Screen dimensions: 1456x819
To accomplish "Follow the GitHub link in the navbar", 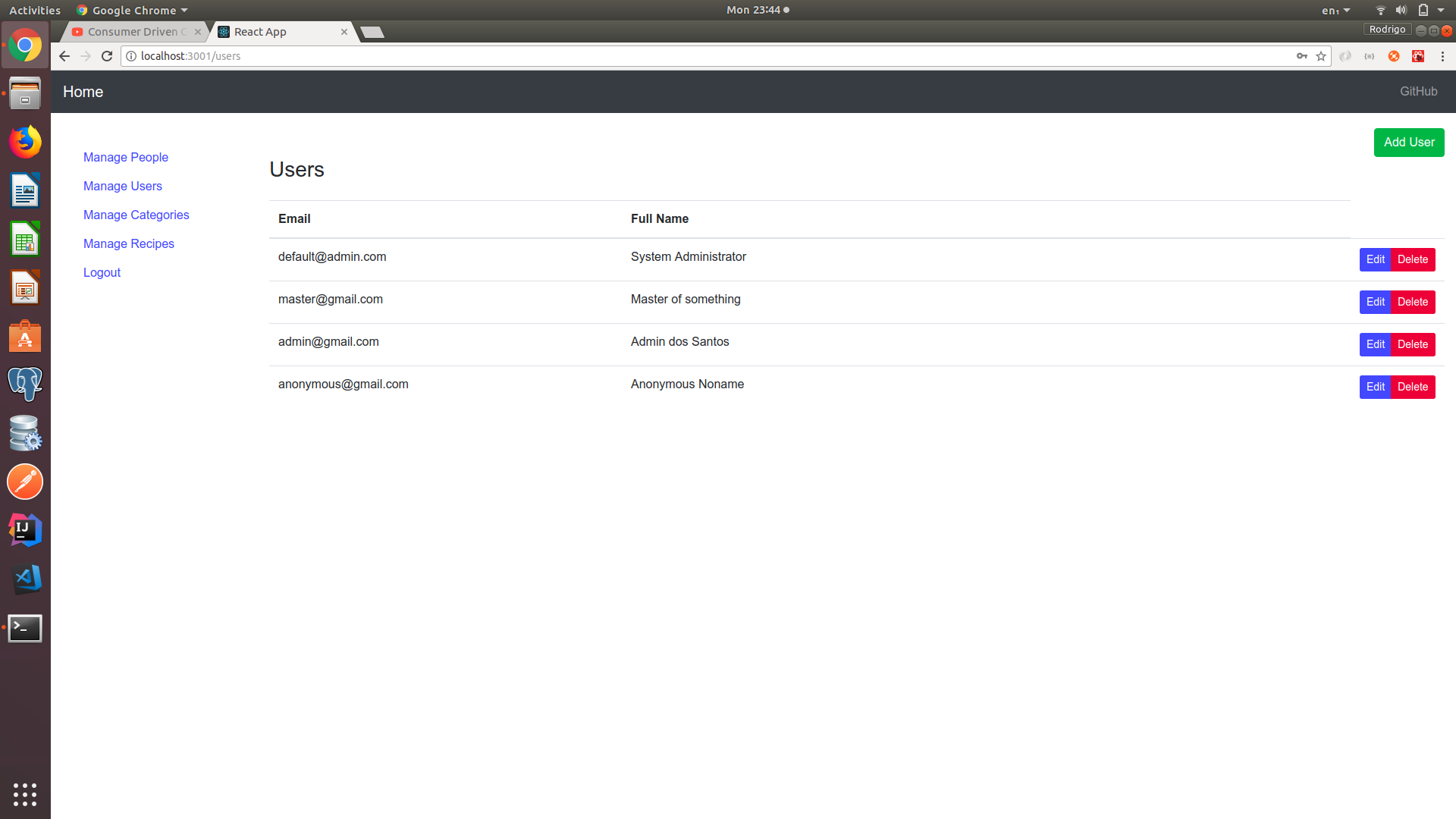I will point(1418,92).
